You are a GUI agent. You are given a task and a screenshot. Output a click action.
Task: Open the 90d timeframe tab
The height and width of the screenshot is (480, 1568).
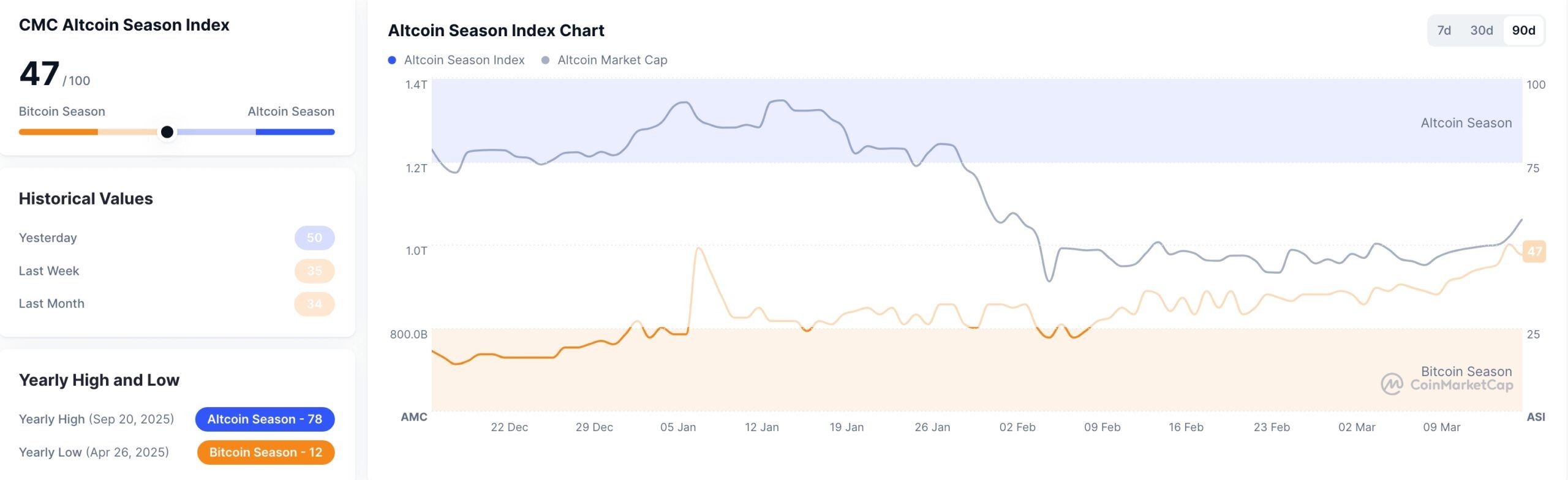point(1525,29)
